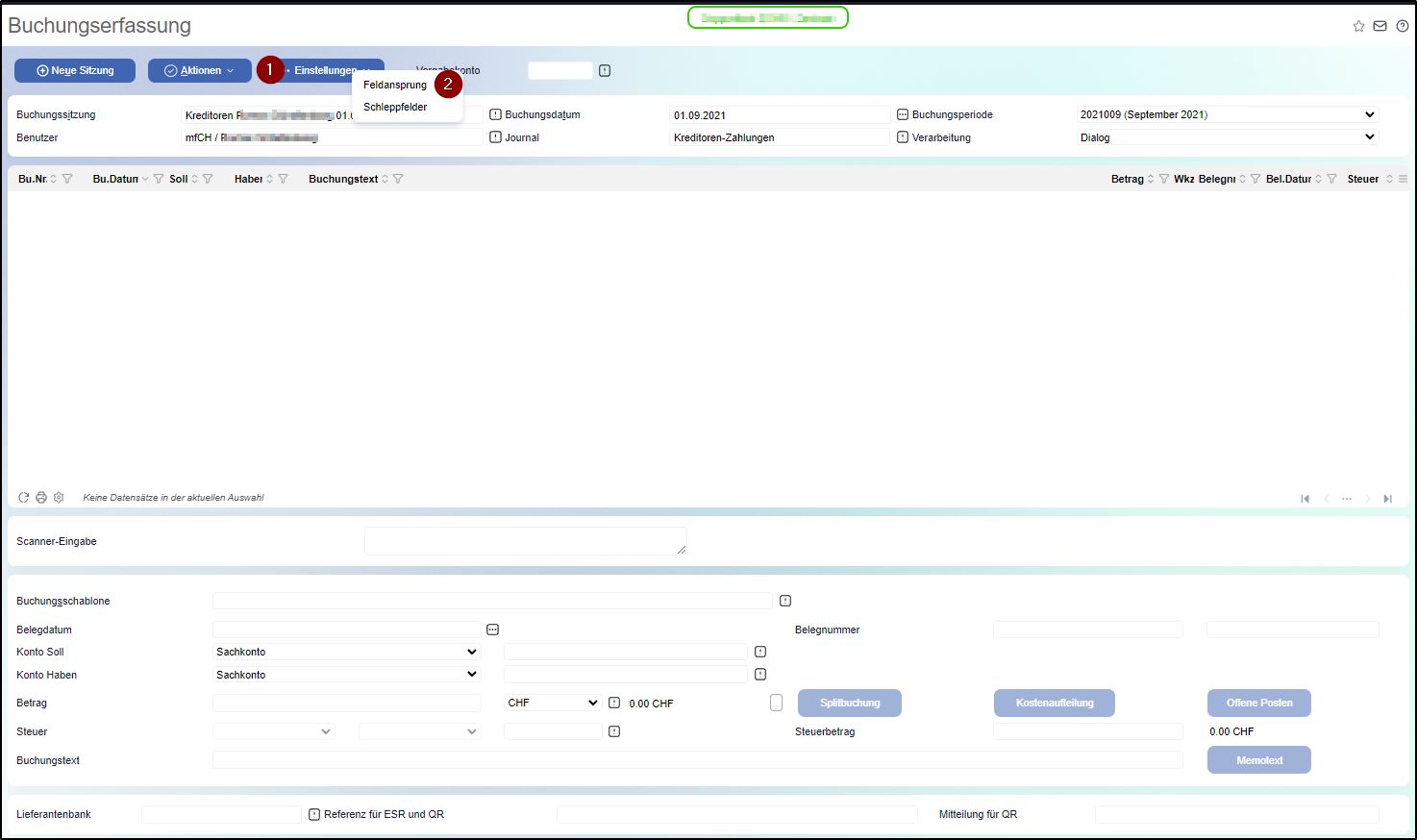Toggle the checkbox beside Splitbuchung
Screen dimensions: 1417x840
[x=777, y=704]
